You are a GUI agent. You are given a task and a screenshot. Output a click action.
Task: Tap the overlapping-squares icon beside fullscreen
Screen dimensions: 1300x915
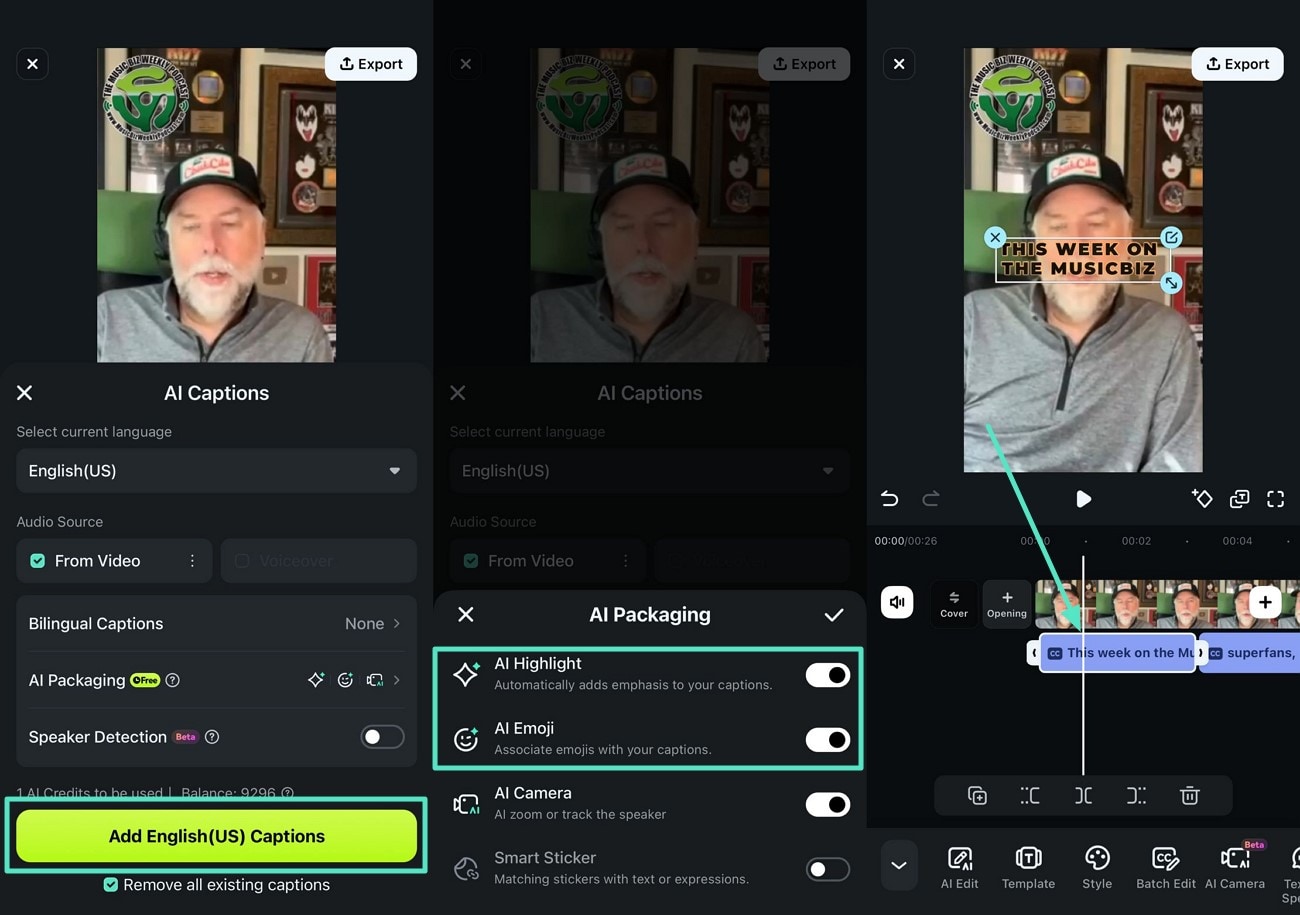tap(1239, 499)
